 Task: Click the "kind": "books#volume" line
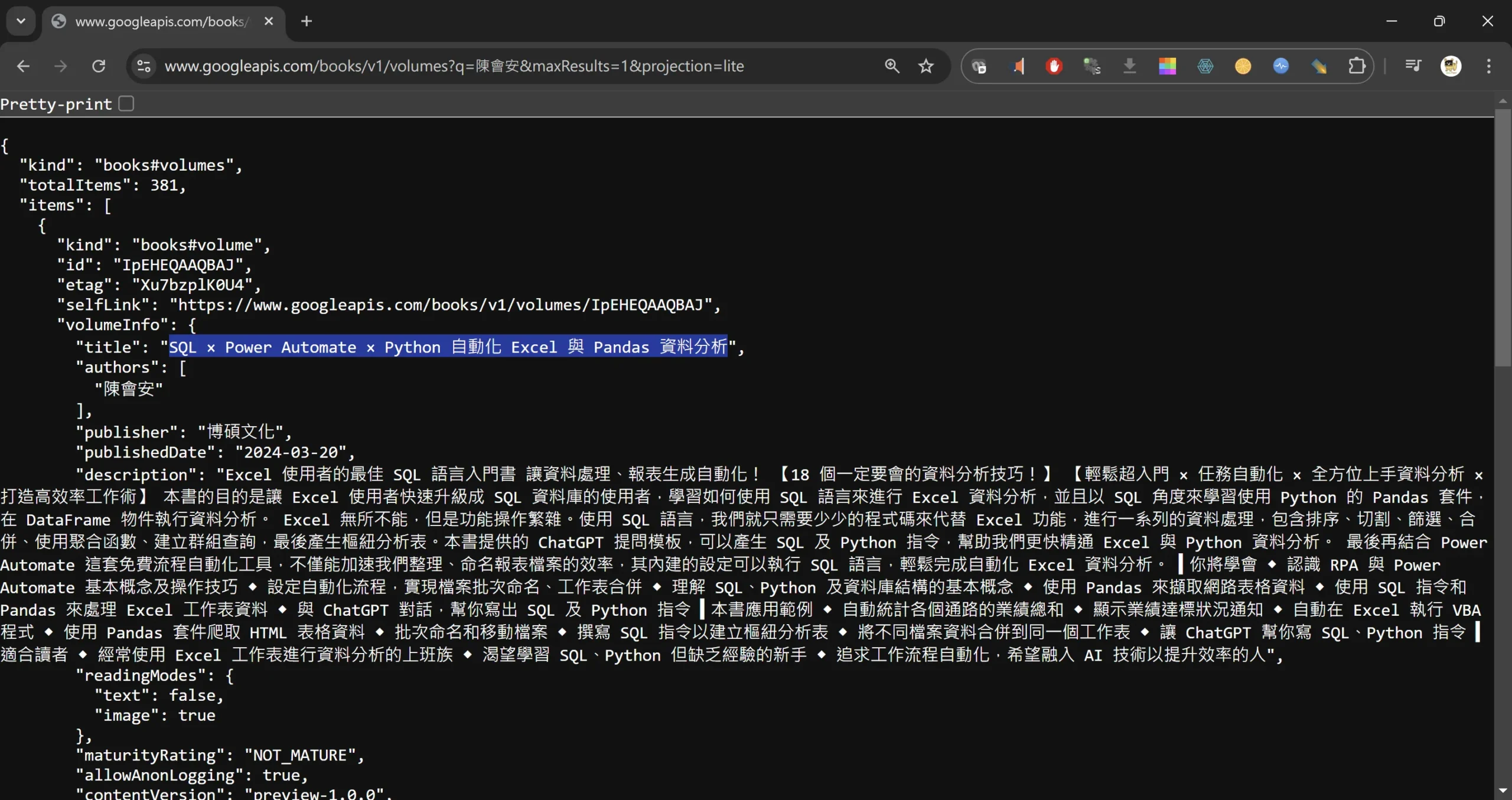pyautogui.click(x=163, y=245)
